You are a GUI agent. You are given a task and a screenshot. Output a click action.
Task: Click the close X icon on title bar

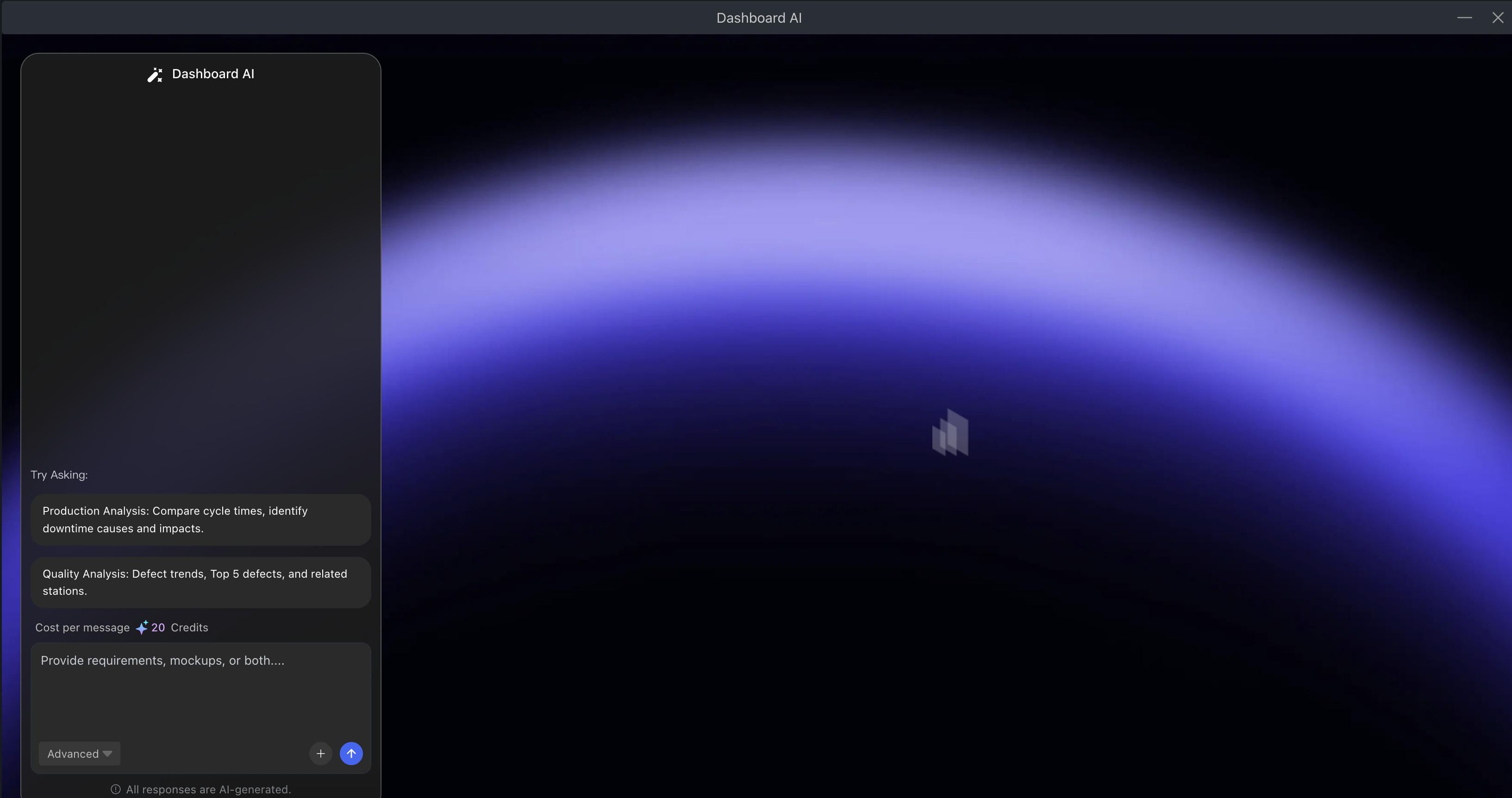[x=1498, y=18]
